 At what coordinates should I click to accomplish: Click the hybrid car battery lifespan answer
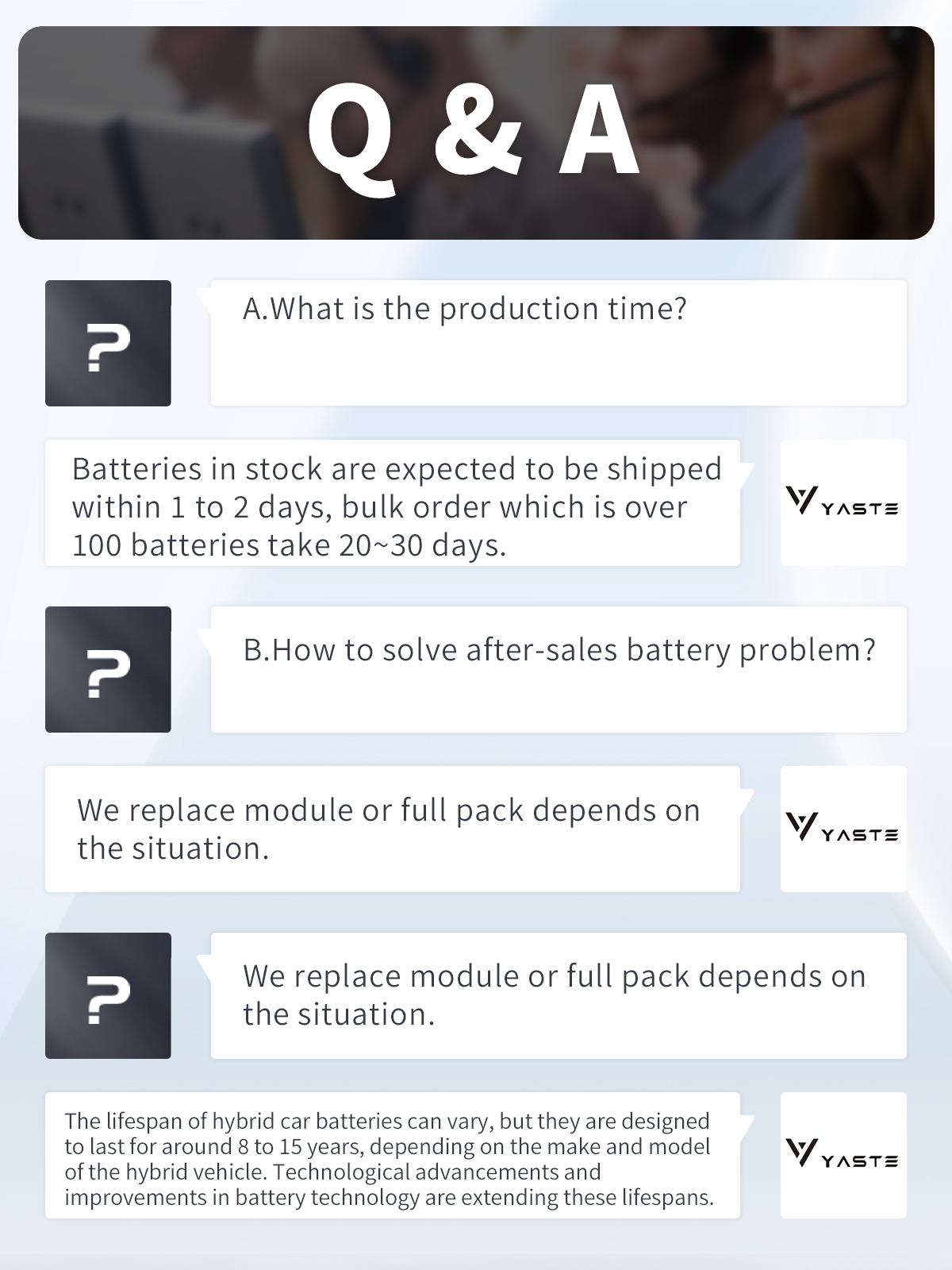pos(393,1155)
